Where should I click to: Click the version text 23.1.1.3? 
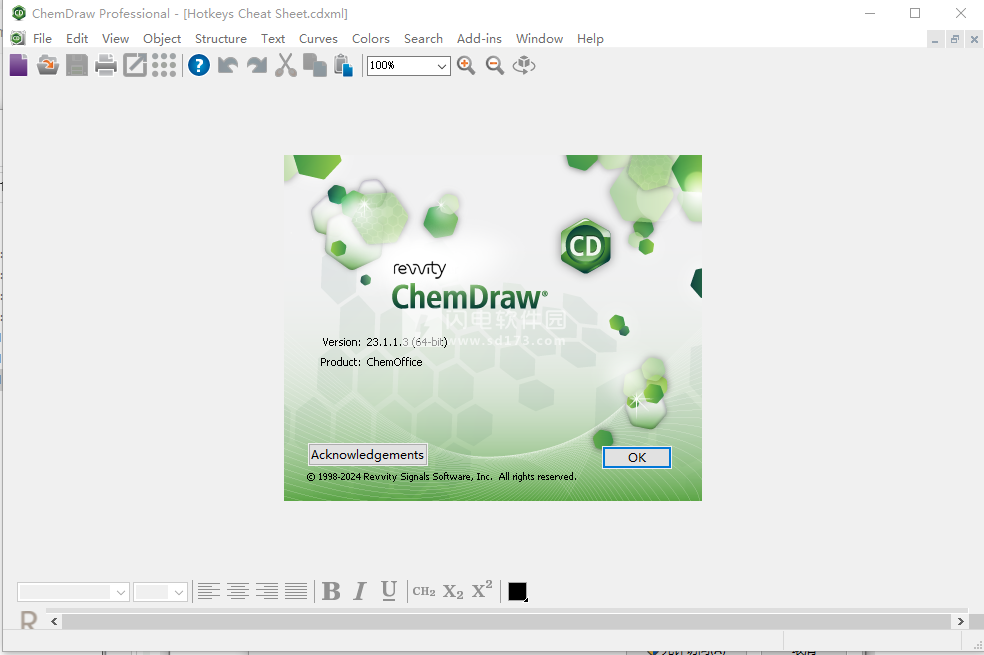[387, 342]
